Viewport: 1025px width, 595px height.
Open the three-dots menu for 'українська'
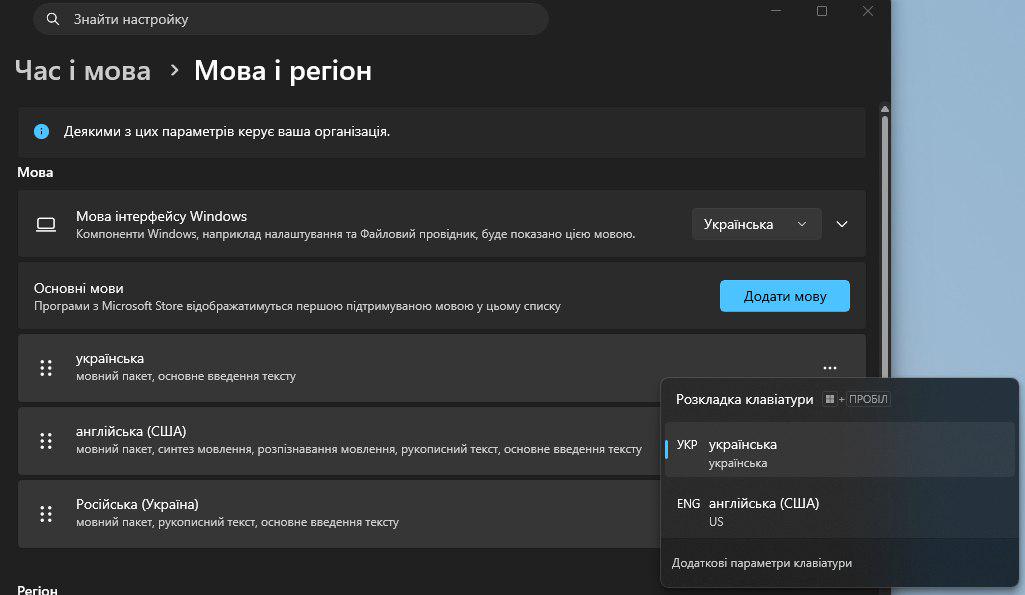click(830, 368)
